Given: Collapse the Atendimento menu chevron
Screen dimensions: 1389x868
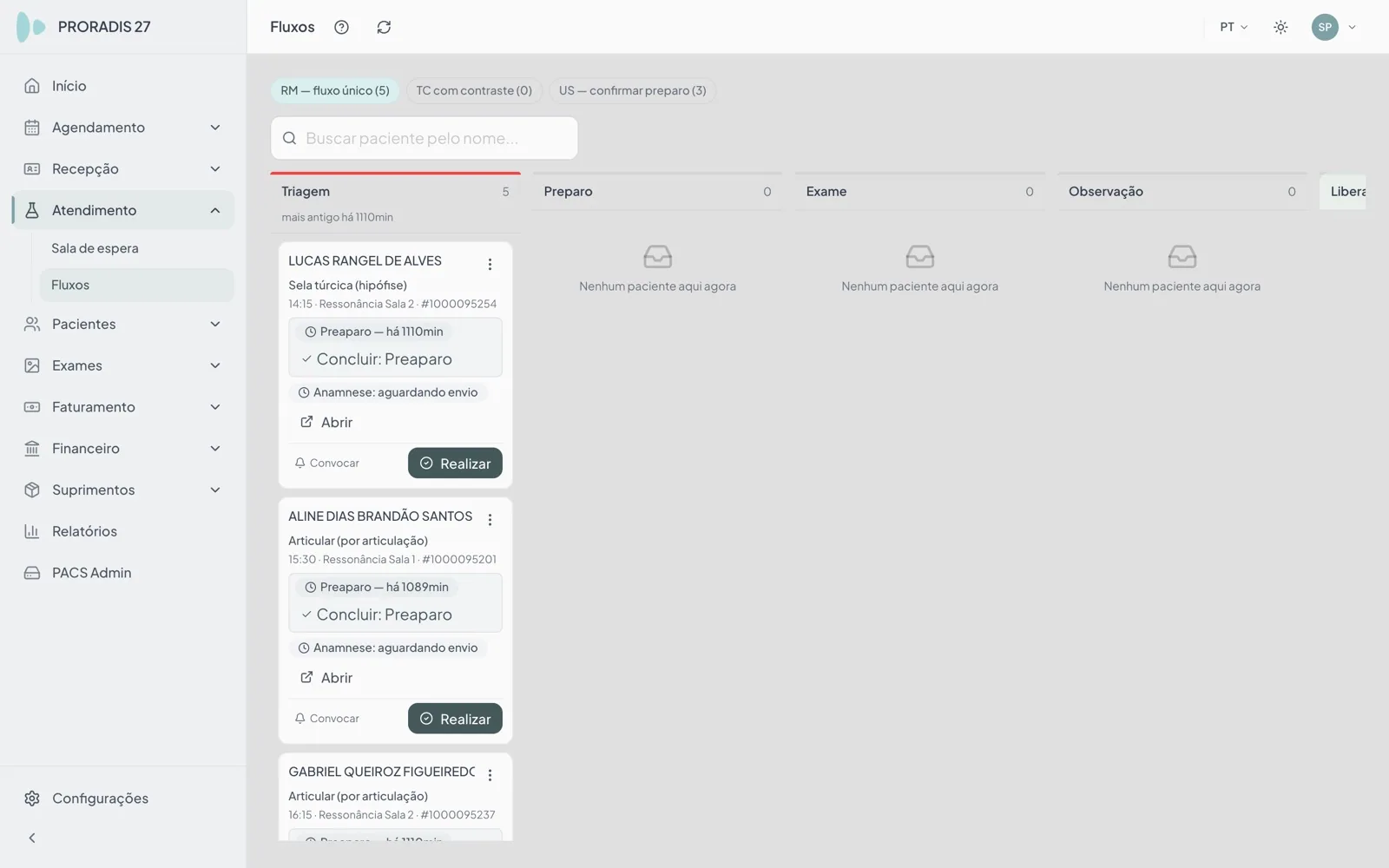Looking at the screenshot, I should point(215,210).
